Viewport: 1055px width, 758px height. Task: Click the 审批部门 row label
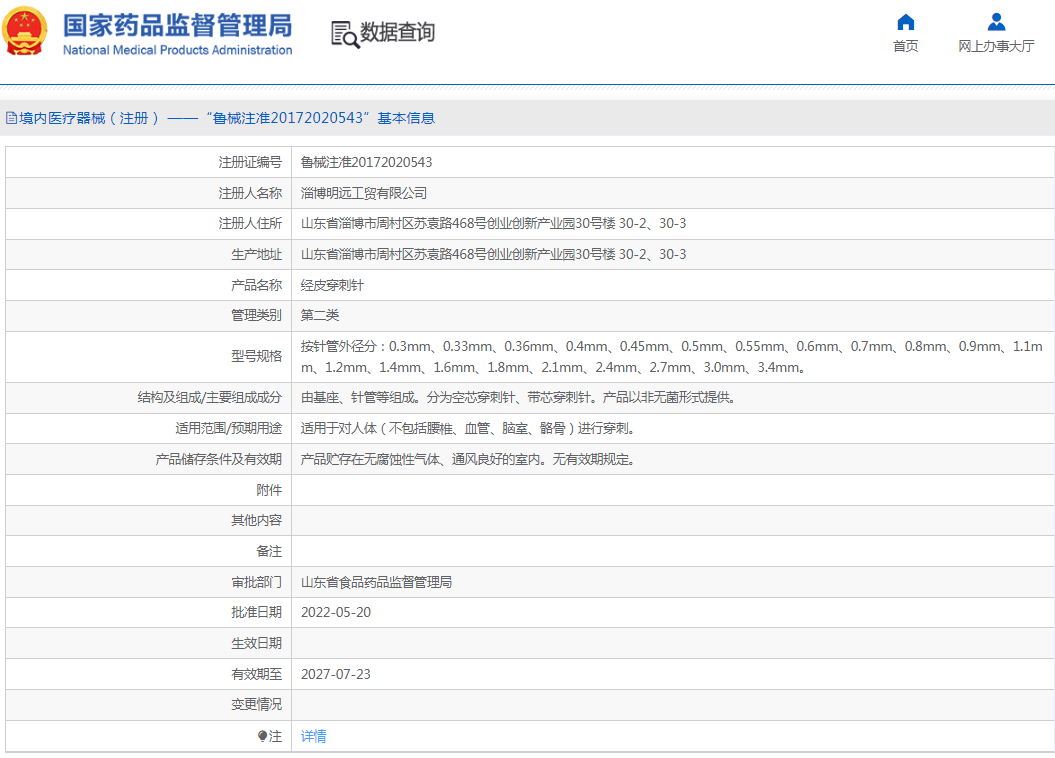[x=256, y=582]
